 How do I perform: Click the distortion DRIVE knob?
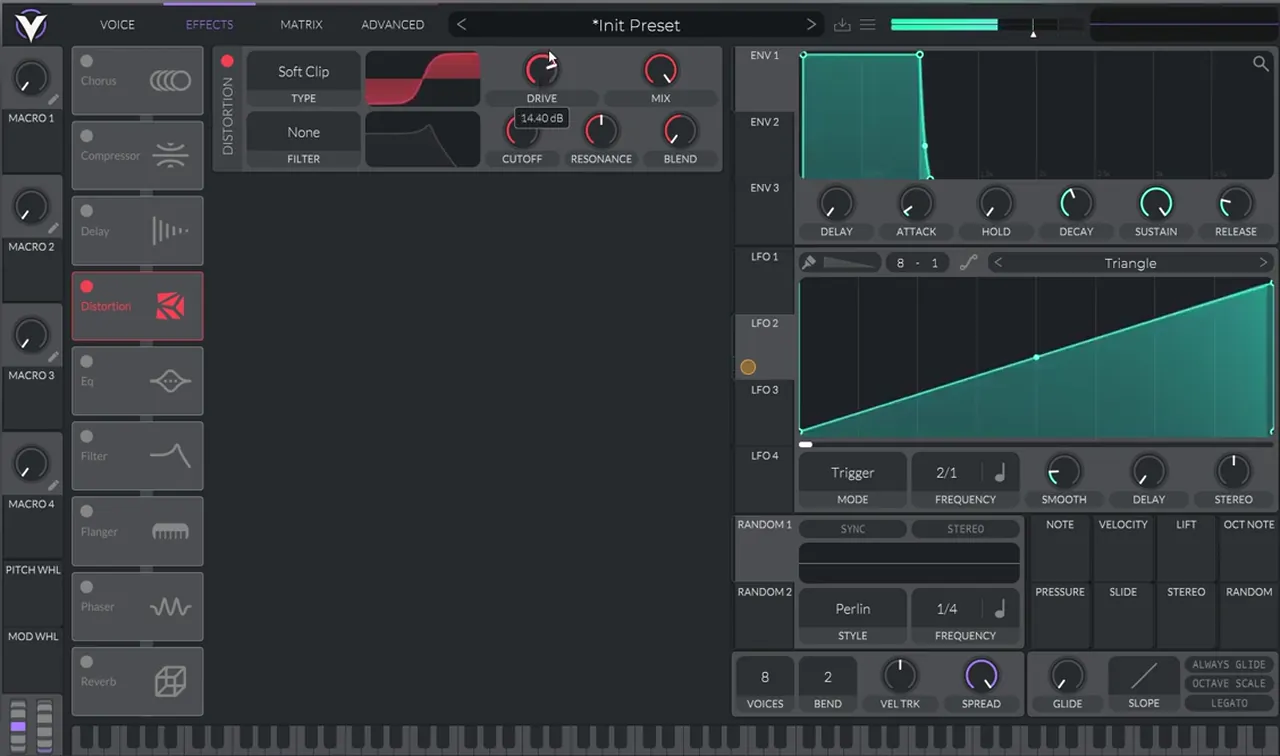point(541,70)
